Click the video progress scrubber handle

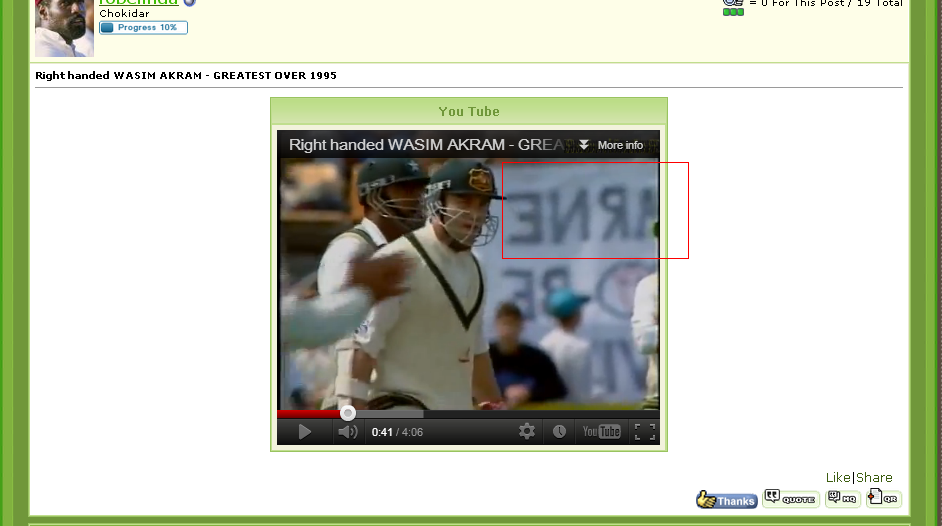(x=348, y=413)
